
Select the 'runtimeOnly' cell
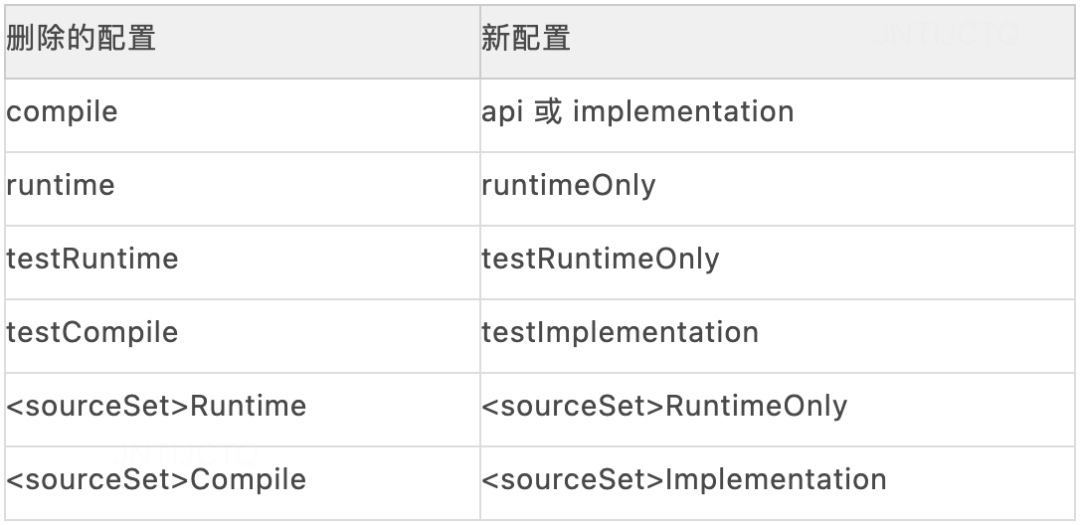pos(568,185)
